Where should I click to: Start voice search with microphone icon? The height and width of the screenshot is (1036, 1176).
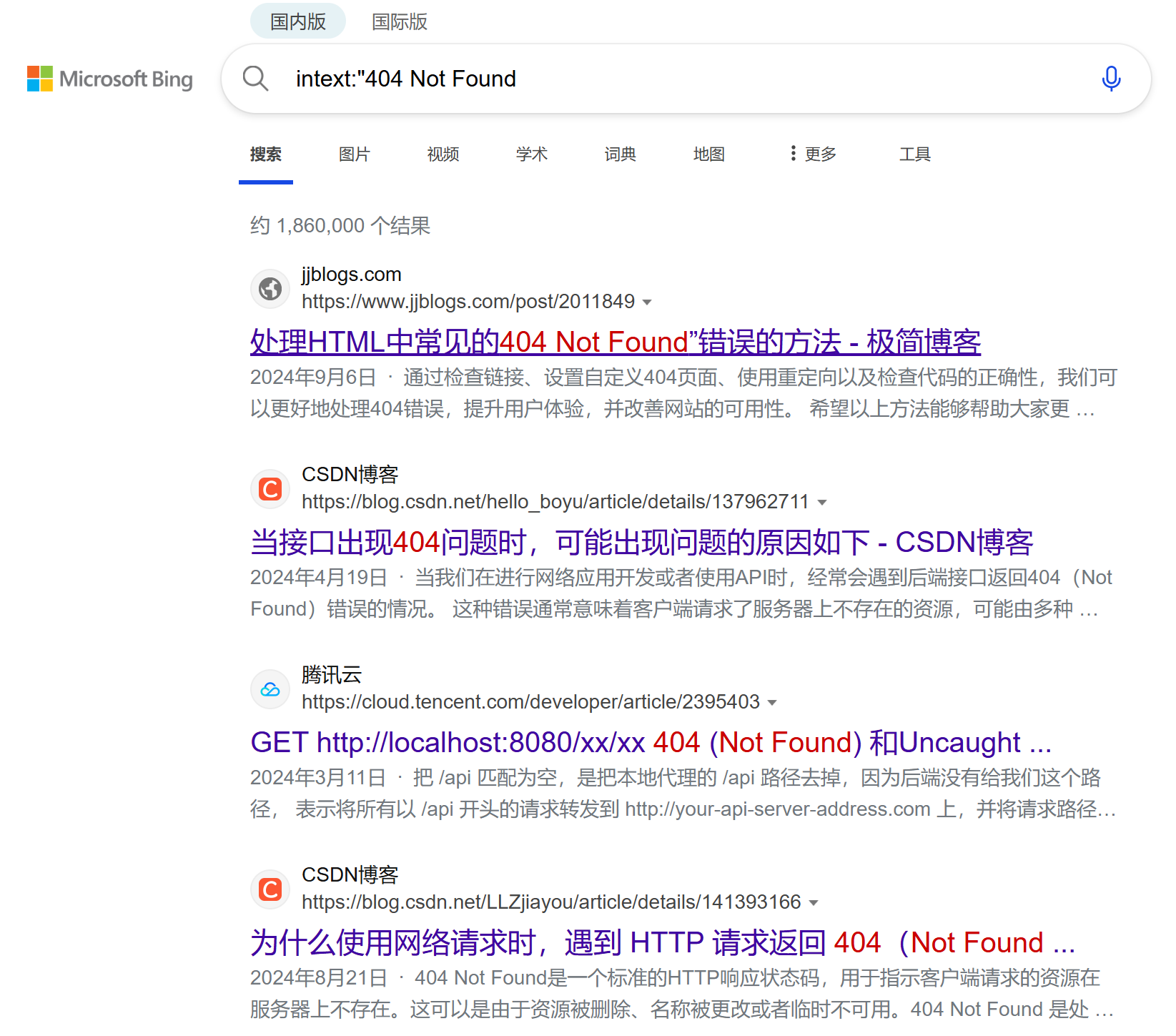1111,79
